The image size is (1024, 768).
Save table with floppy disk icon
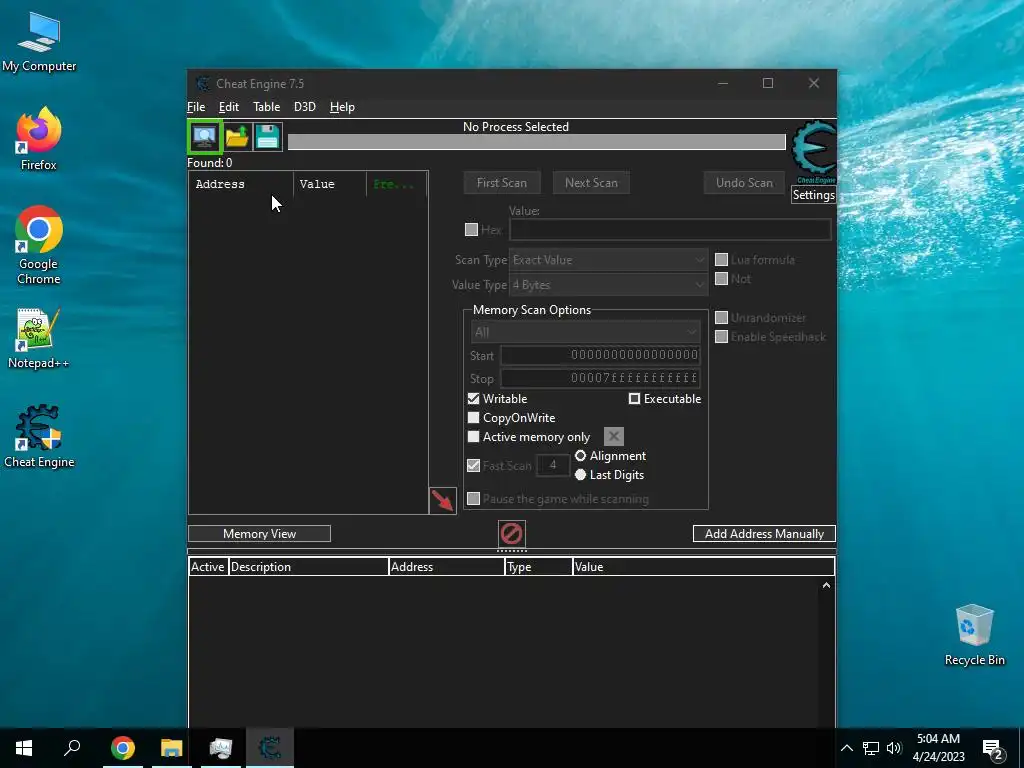[x=268, y=137]
